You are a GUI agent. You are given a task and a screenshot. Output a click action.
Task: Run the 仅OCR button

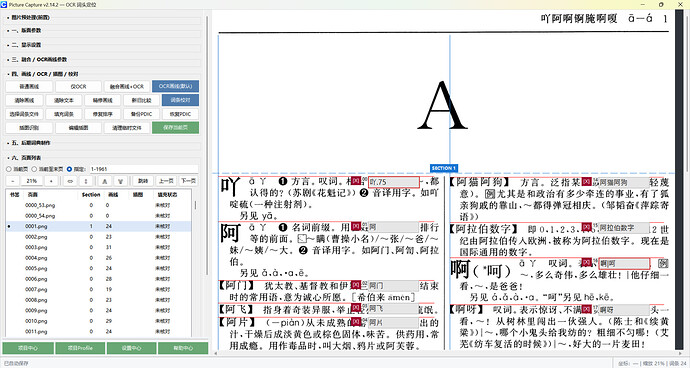pyautogui.click(x=78, y=86)
